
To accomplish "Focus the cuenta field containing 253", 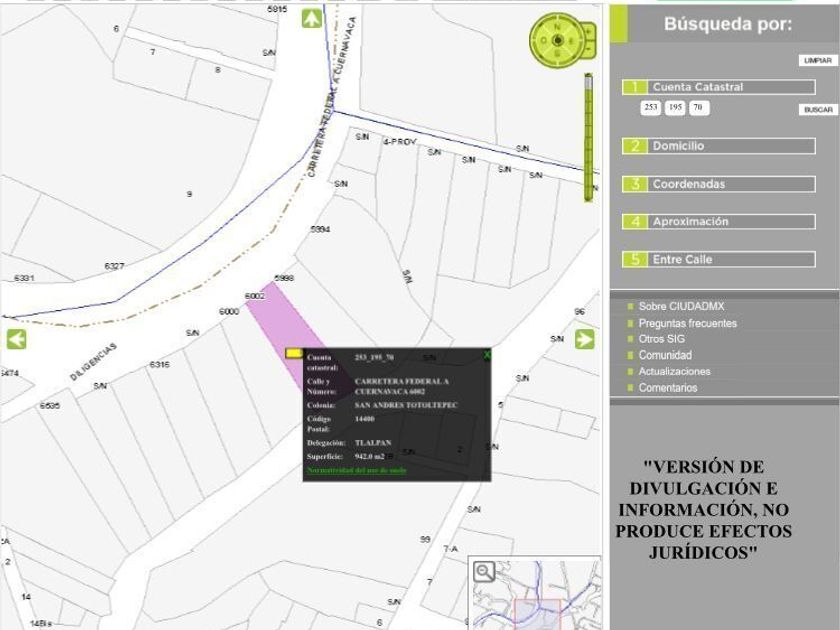I will (650, 108).
